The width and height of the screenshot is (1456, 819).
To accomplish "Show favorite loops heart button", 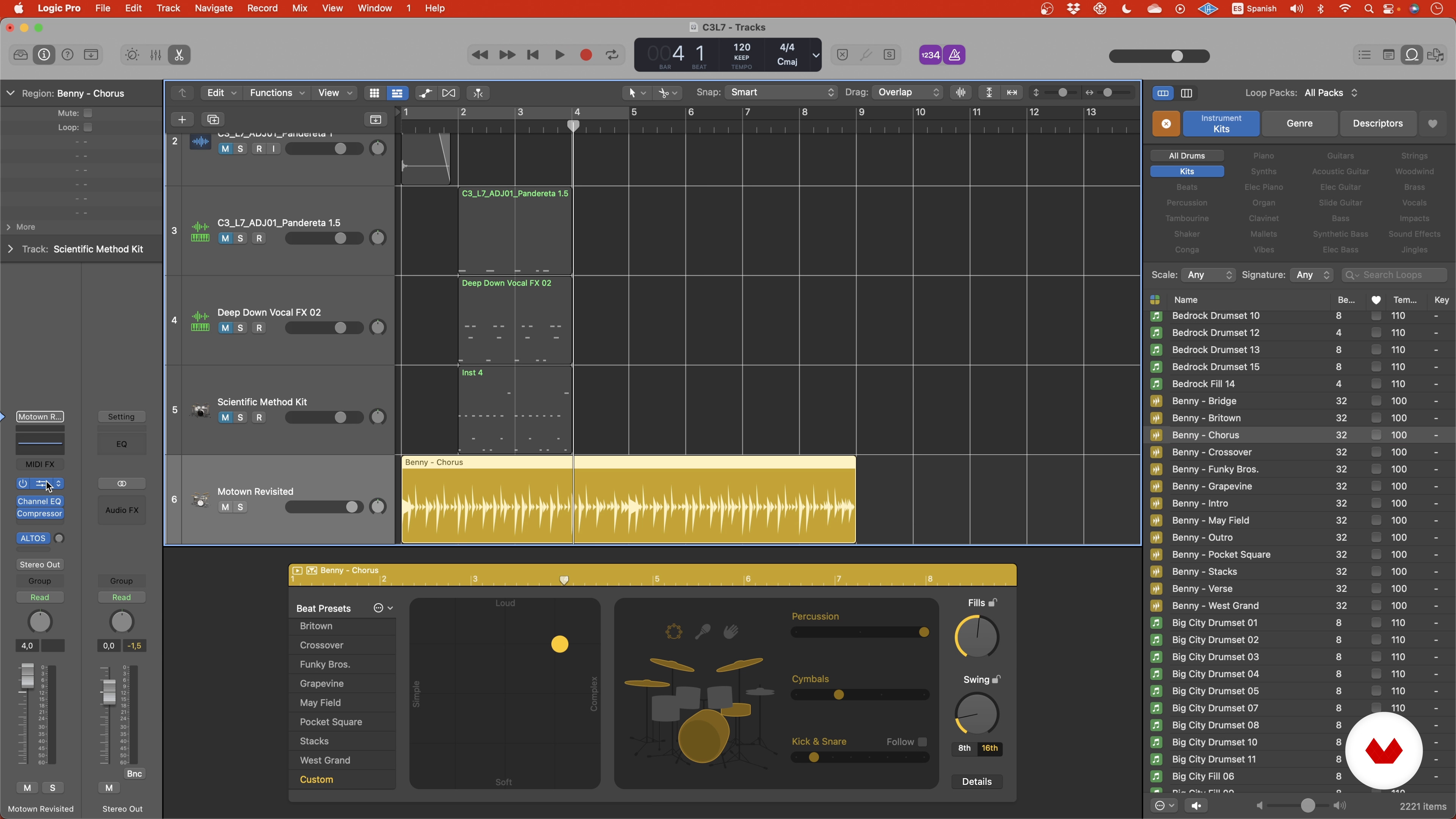I will tap(1432, 123).
